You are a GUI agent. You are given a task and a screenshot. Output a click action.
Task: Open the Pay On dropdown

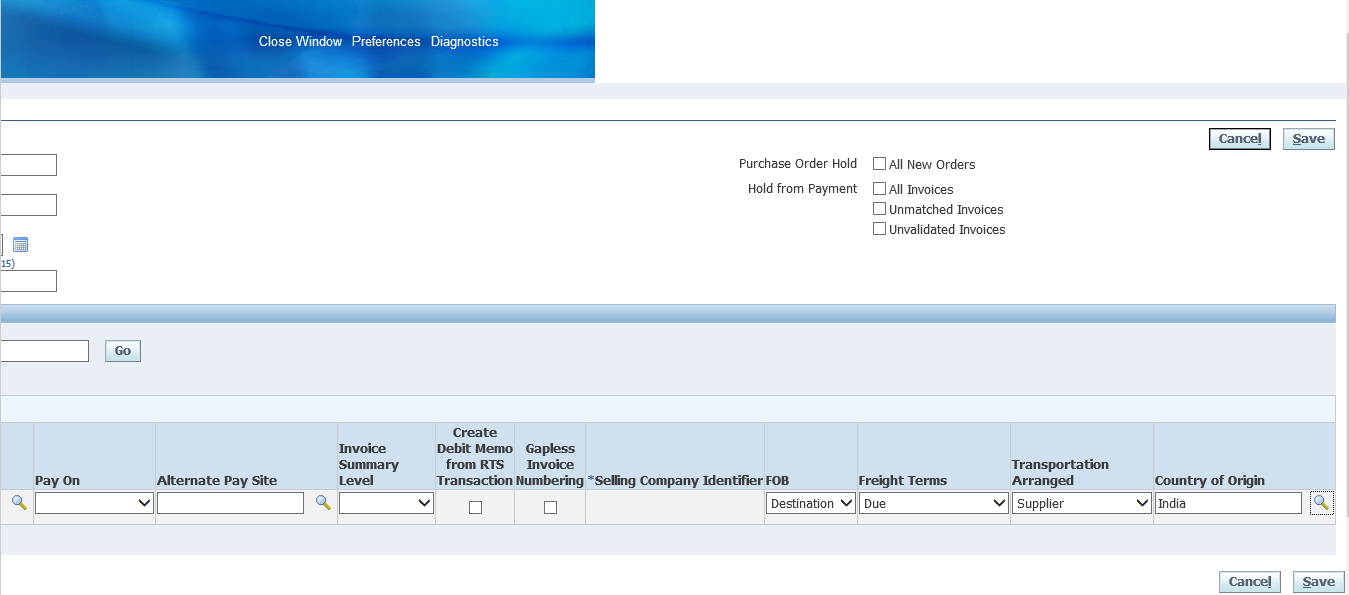94,504
